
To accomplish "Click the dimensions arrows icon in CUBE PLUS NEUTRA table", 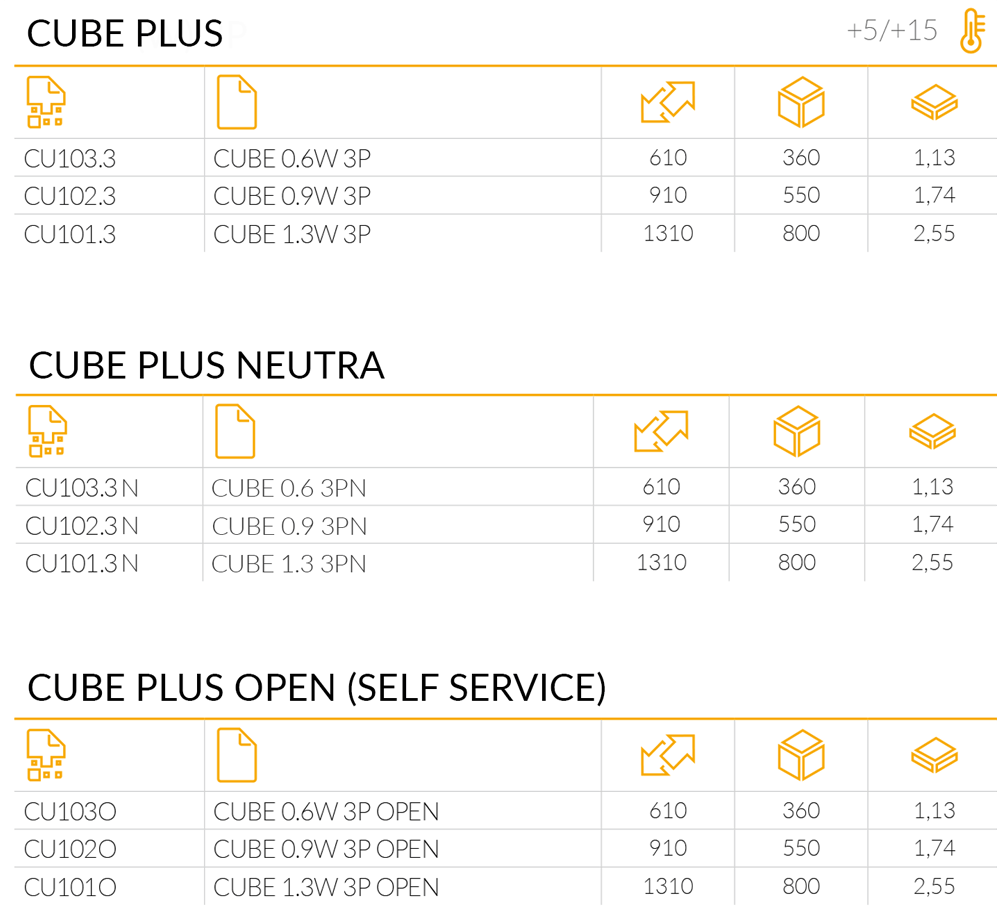I will 661,431.
